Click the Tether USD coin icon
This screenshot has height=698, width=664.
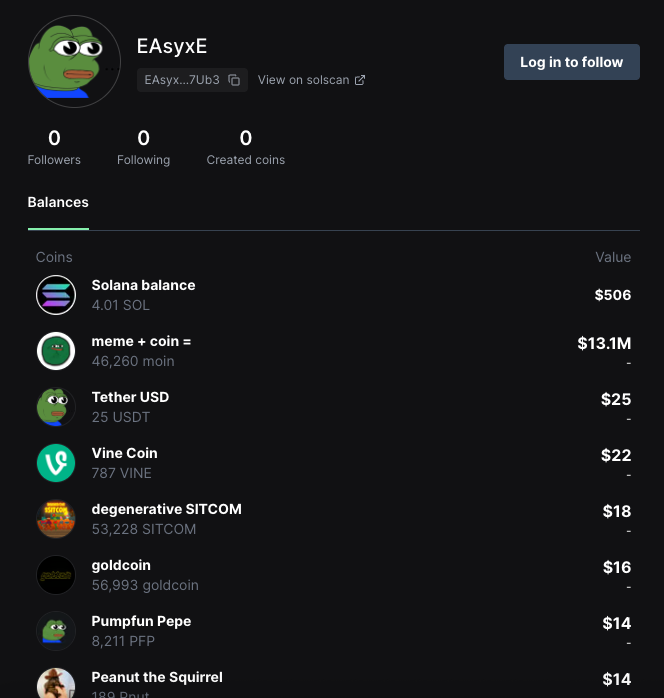pos(56,407)
